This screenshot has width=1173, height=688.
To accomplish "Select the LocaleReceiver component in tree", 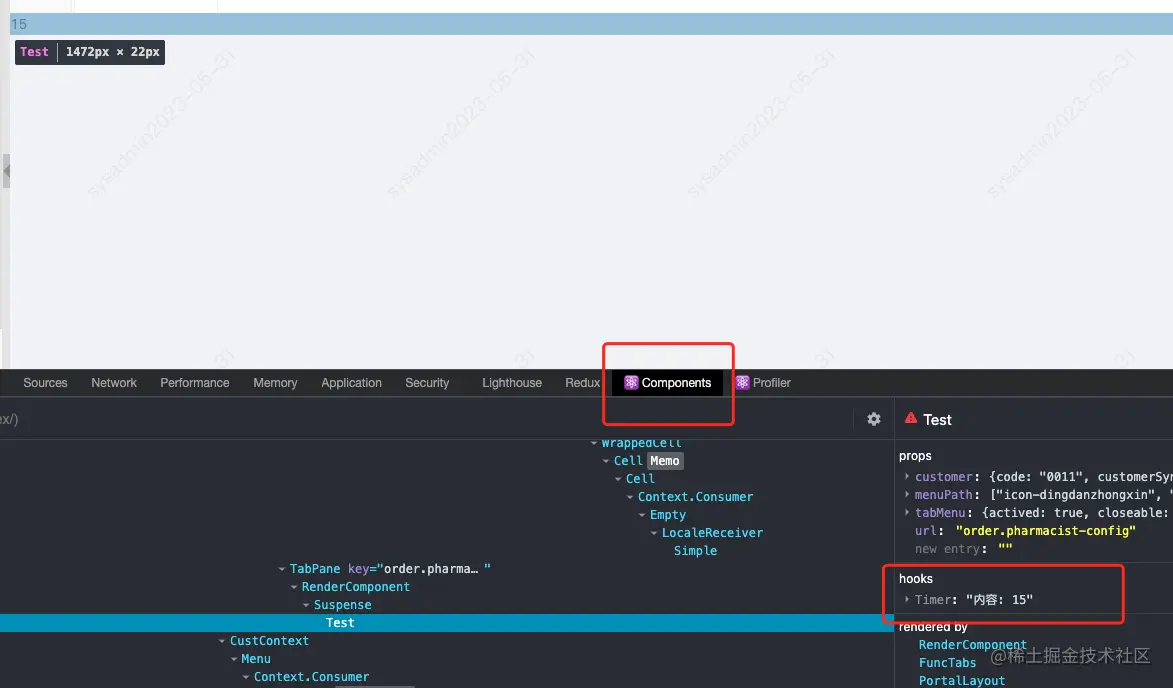I will coord(712,533).
